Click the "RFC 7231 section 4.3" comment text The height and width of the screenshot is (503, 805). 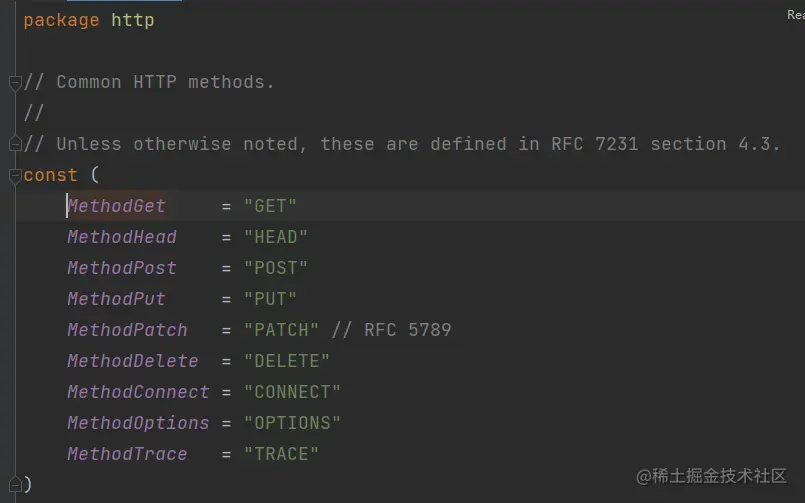665,144
